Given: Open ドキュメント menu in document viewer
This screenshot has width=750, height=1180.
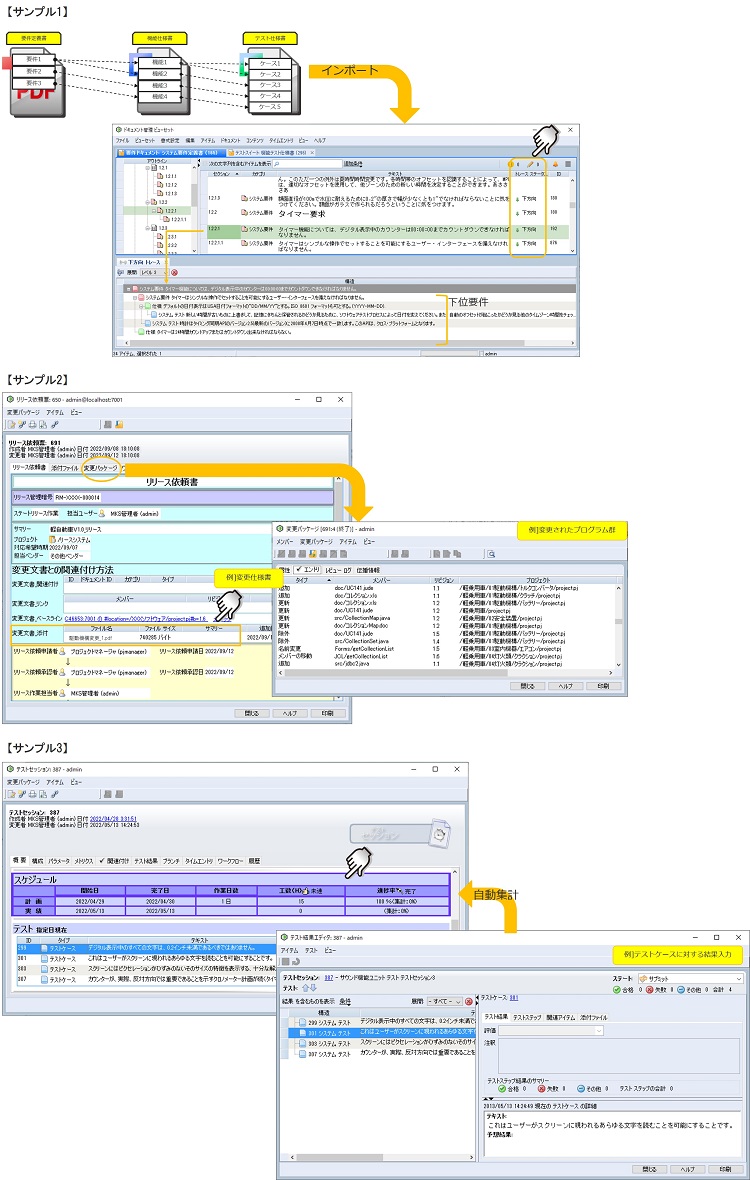Looking at the screenshot, I should pyautogui.click(x=230, y=141).
